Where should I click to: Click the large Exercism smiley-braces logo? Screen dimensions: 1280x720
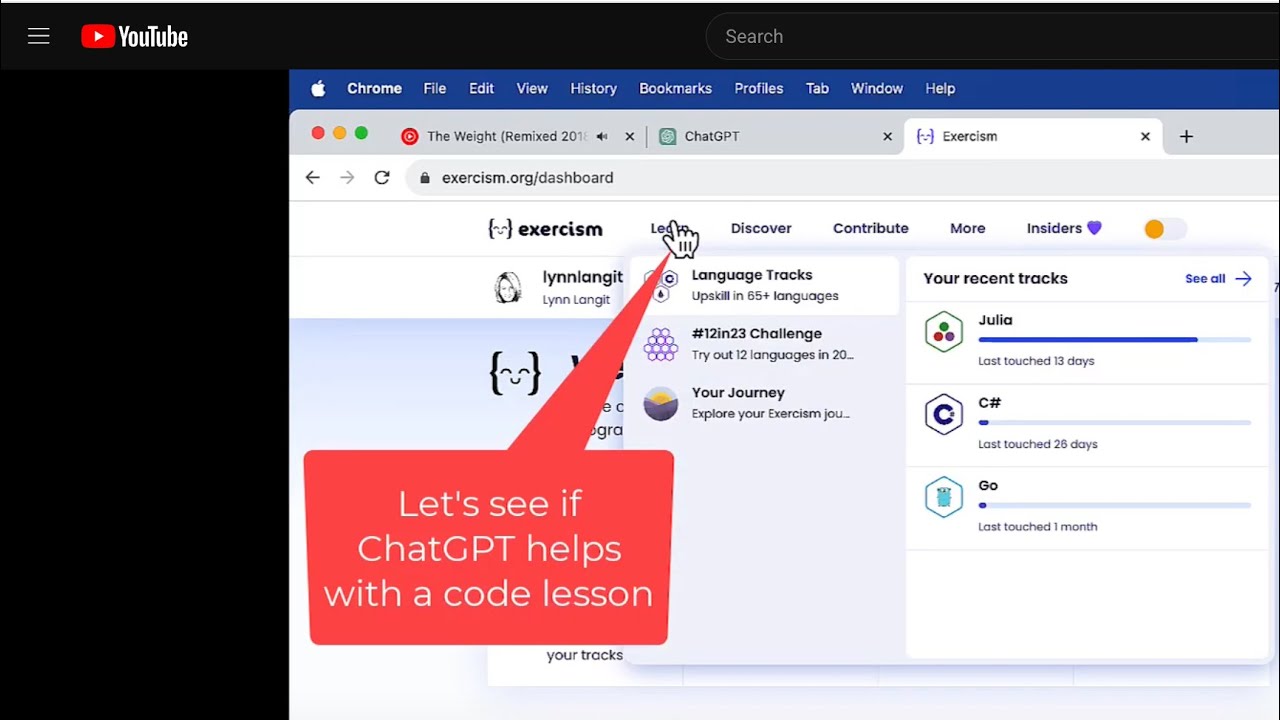(x=515, y=374)
